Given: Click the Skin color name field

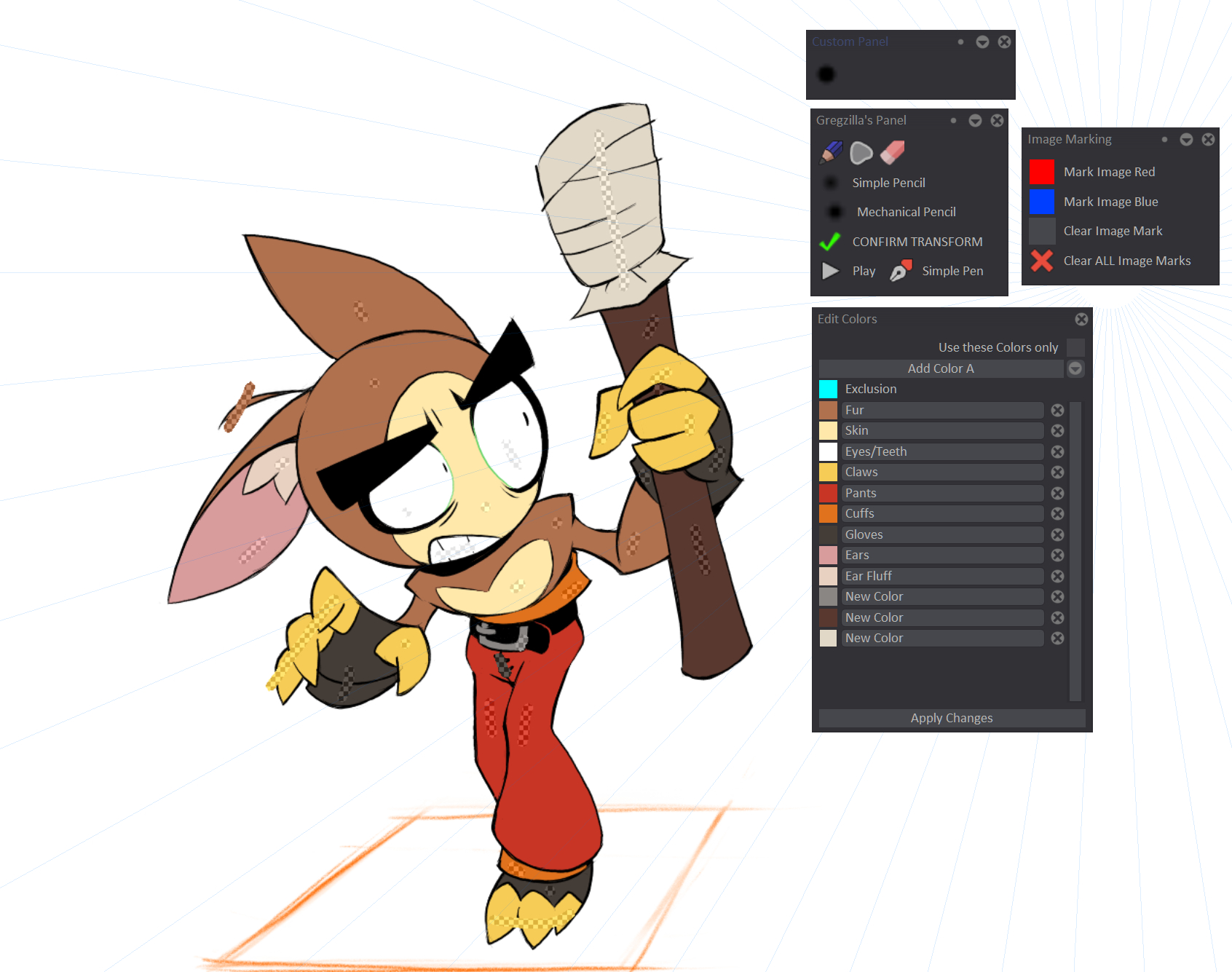Looking at the screenshot, I should pos(942,431).
